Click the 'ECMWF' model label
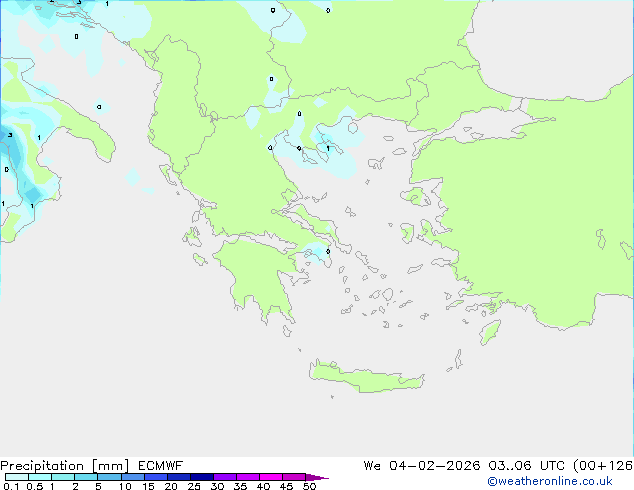Screen dimensions: 634x490 coord(161,466)
